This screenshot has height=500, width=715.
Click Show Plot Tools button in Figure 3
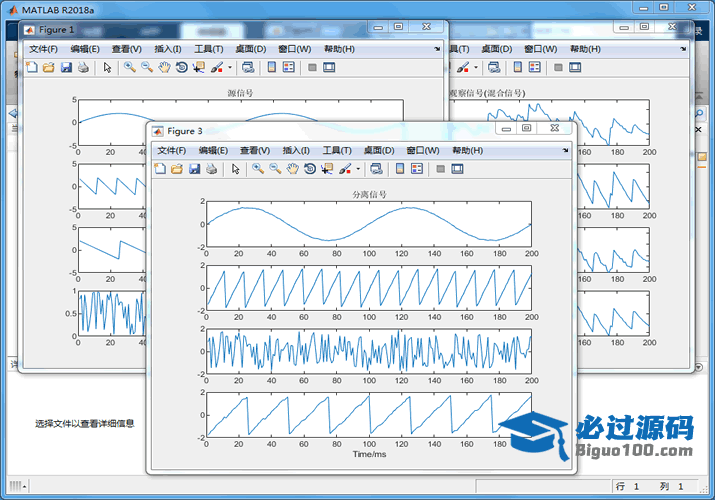[x=457, y=169]
